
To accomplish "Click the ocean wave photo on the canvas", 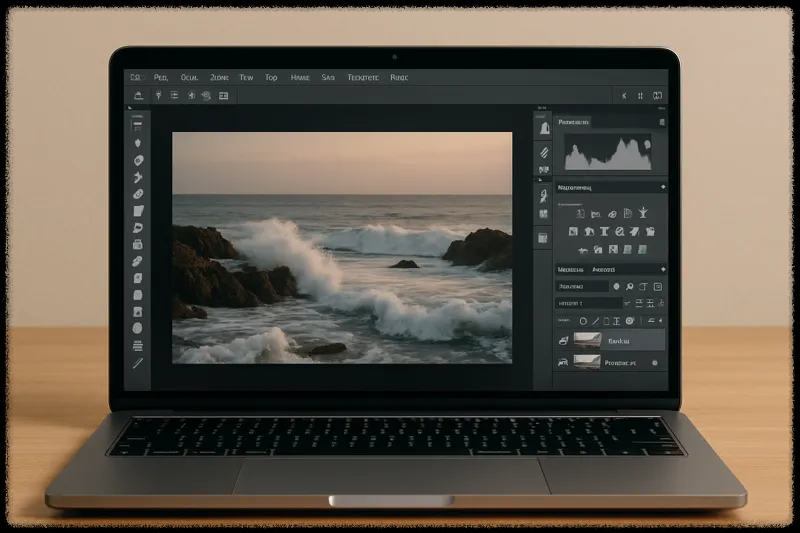I will tap(342, 248).
